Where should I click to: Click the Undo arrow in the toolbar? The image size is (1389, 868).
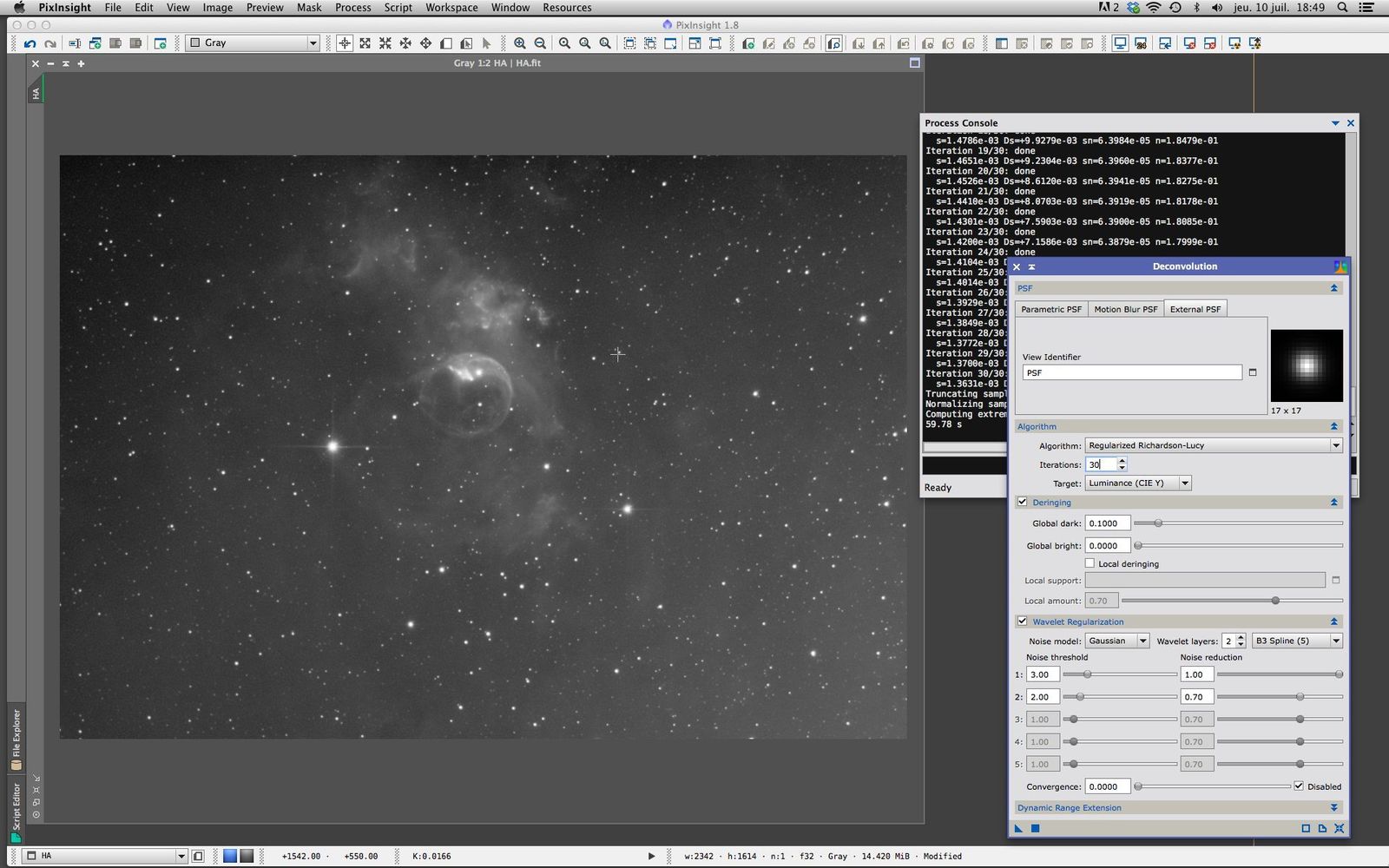click(30, 43)
